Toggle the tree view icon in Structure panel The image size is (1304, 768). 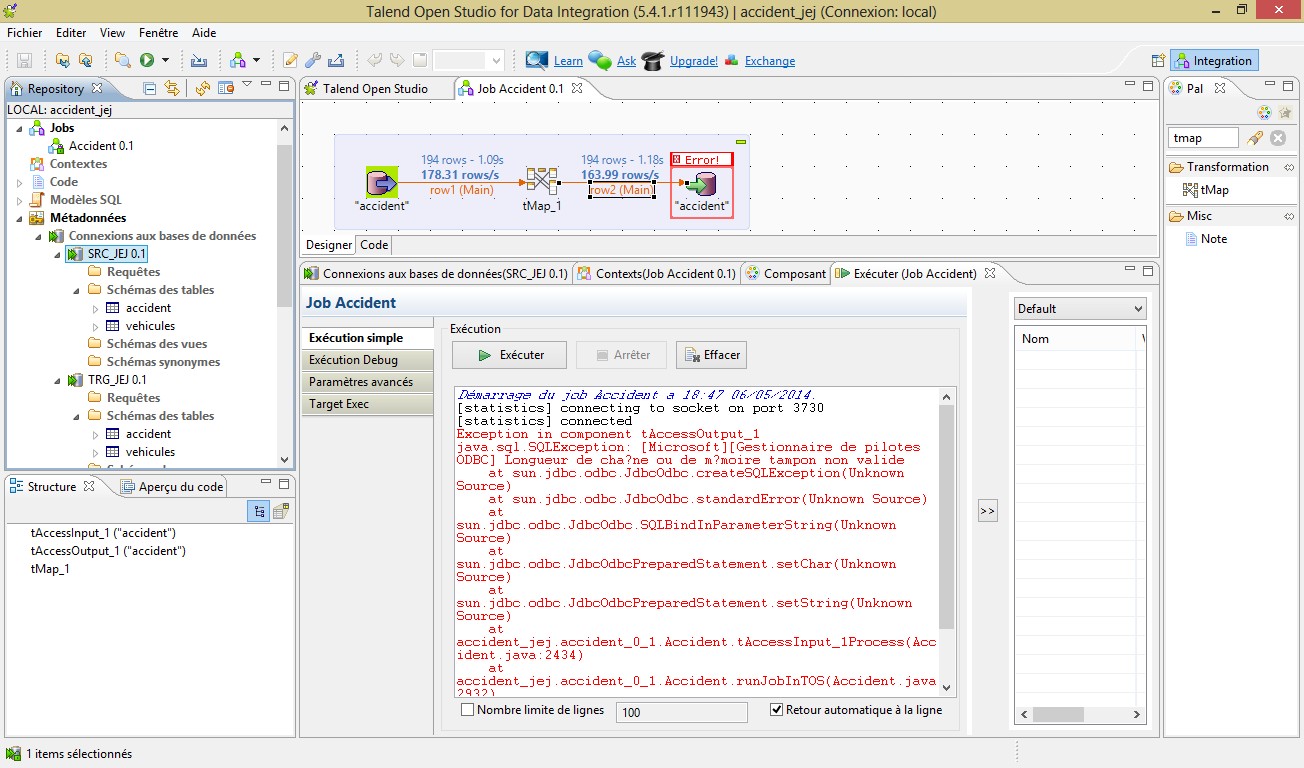pos(260,511)
